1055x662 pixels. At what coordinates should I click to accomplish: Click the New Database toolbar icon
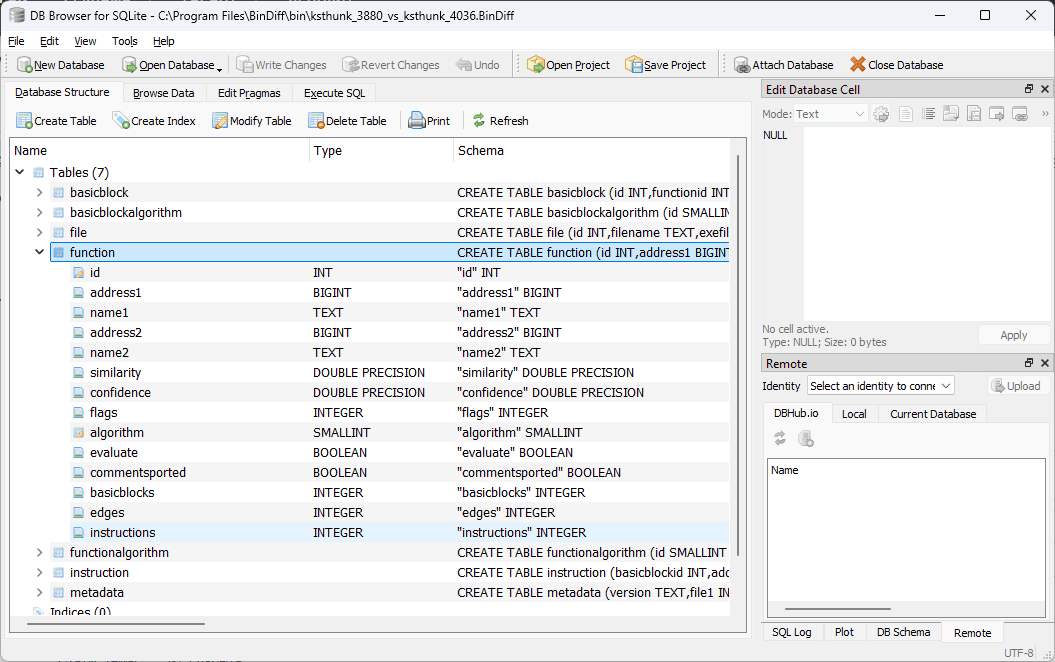[x=25, y=65]
